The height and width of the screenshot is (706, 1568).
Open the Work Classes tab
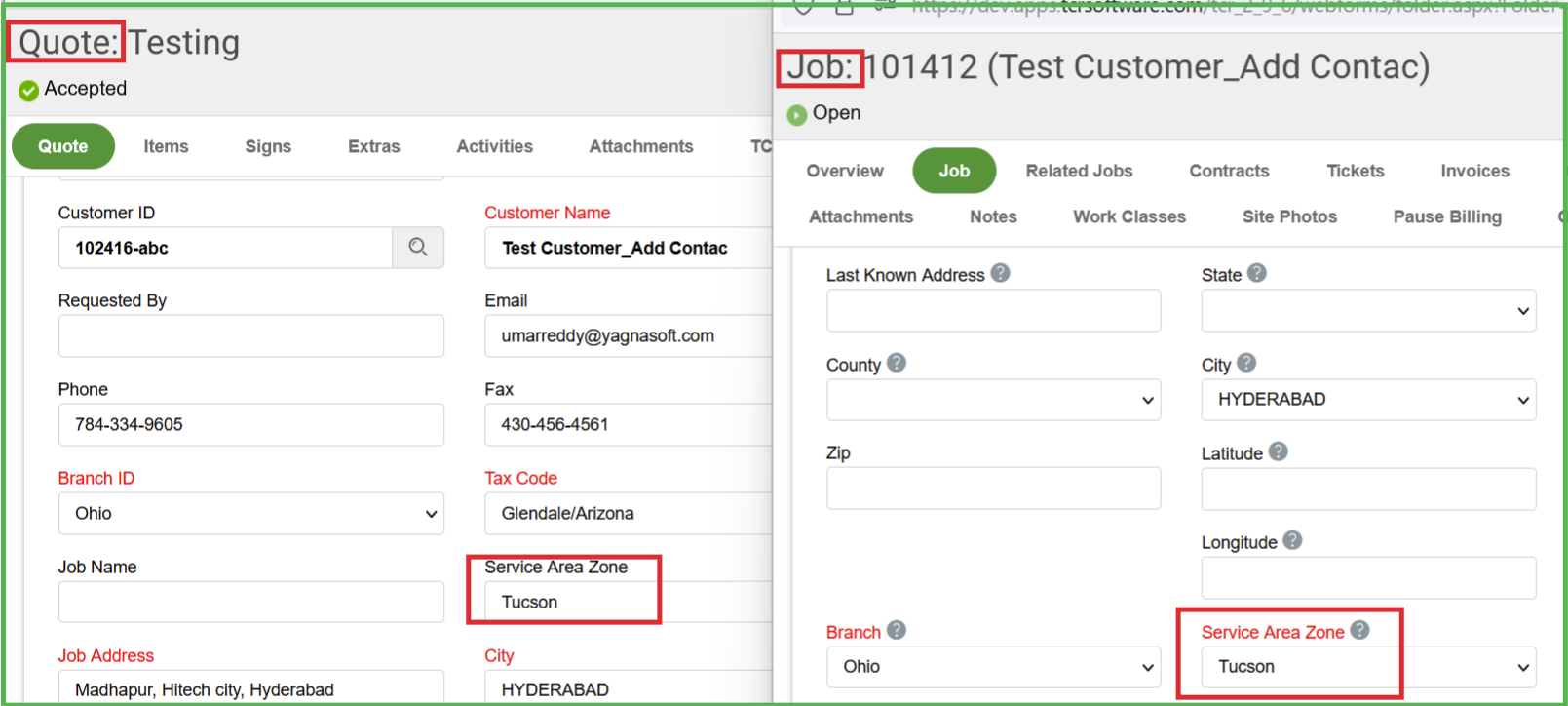(x=1129, y=216)
